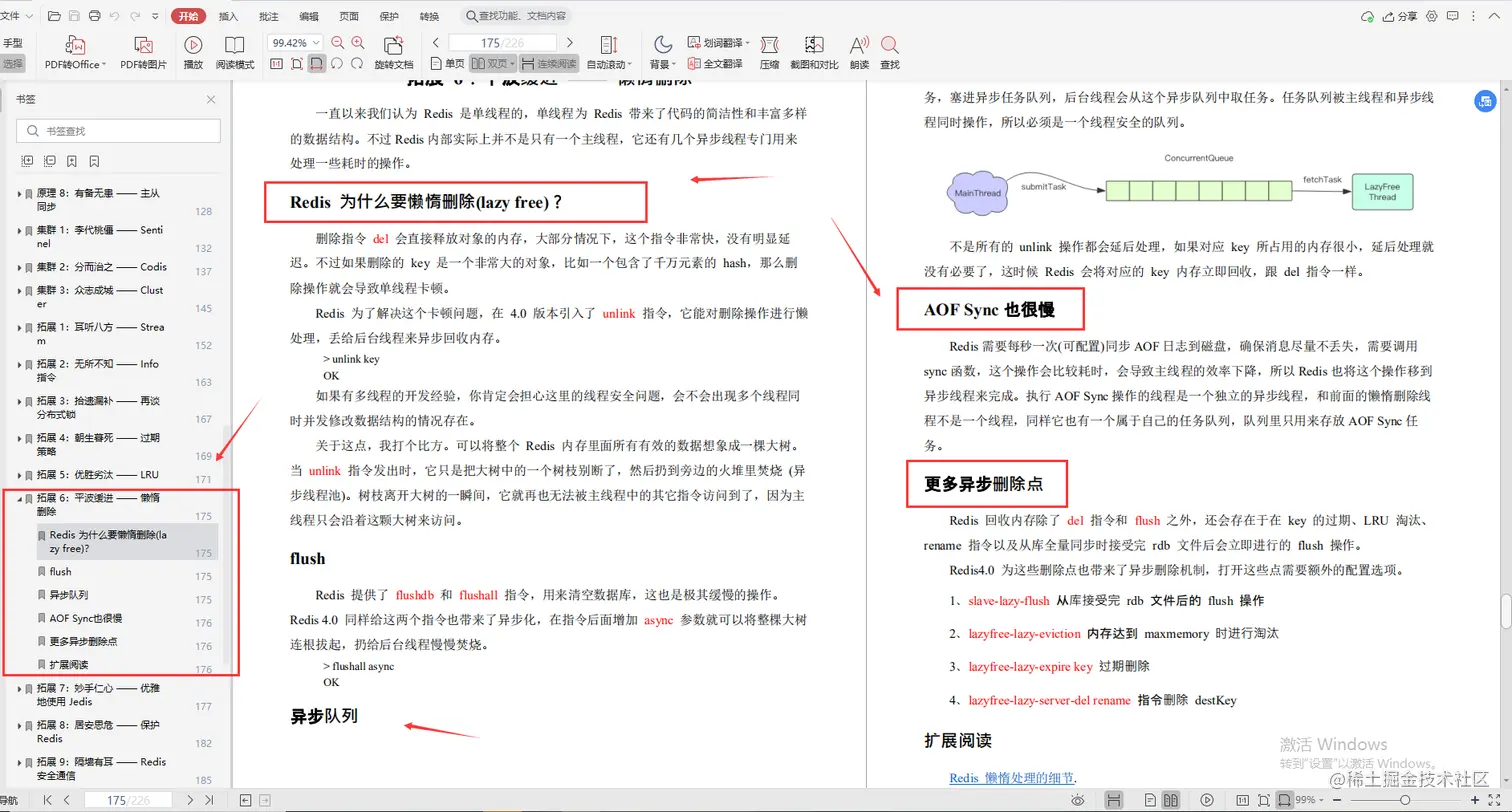This screenshot has height=812, width=1512.
Task: Select the 手型 (hand) tool
Action: [13, 43]
